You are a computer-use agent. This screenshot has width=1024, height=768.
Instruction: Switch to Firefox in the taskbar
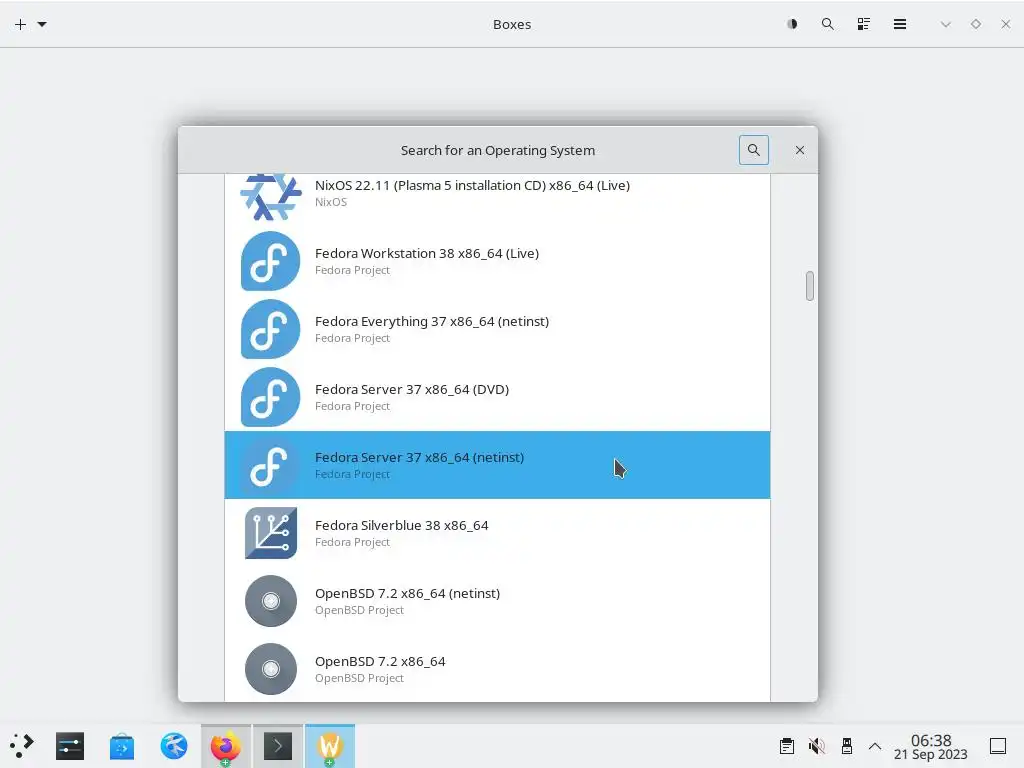pos(225,746)
